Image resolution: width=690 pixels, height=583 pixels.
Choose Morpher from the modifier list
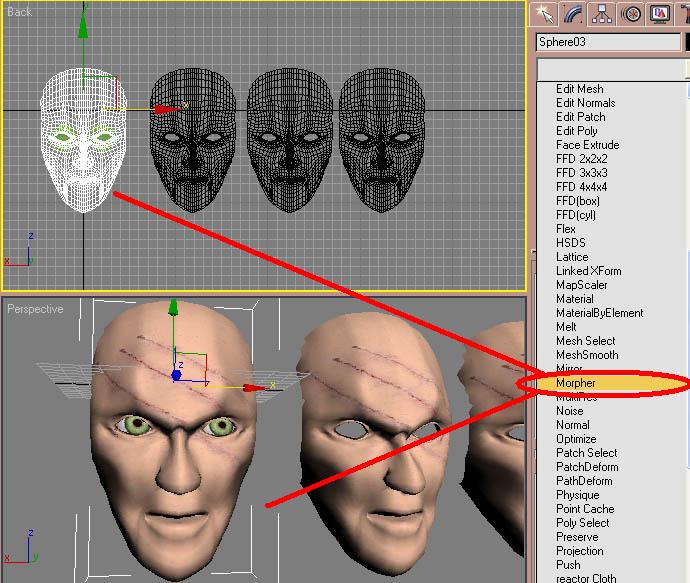[575, 383]
